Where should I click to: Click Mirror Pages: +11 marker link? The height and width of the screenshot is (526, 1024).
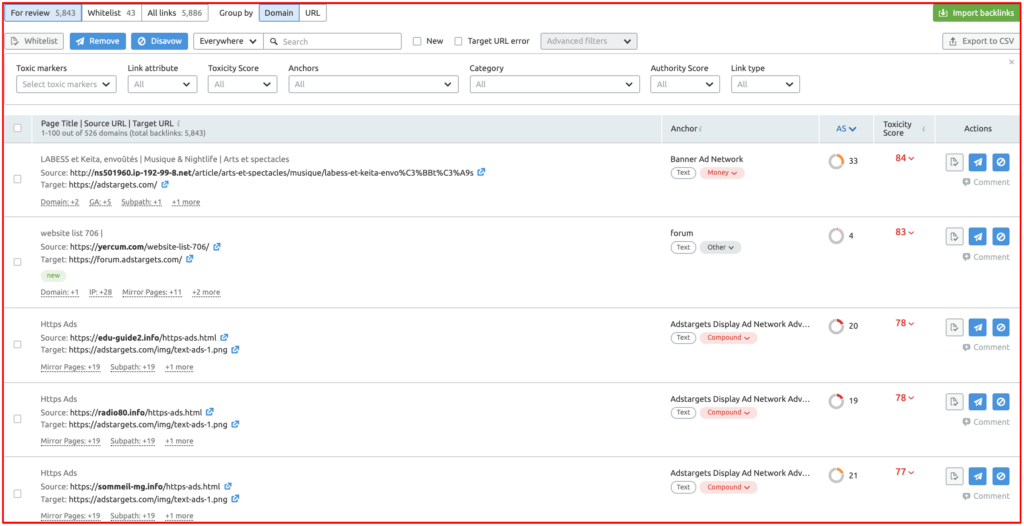152,292
